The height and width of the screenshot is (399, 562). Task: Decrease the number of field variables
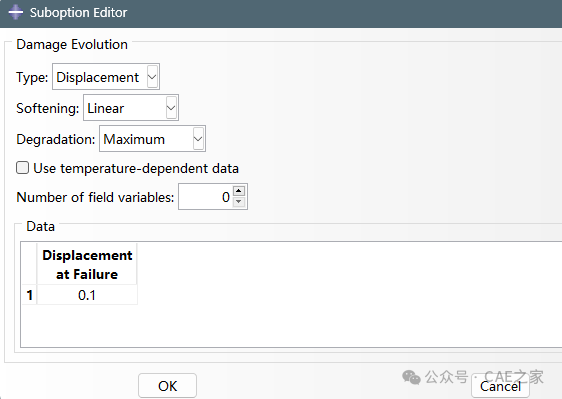tap(239, 202)
